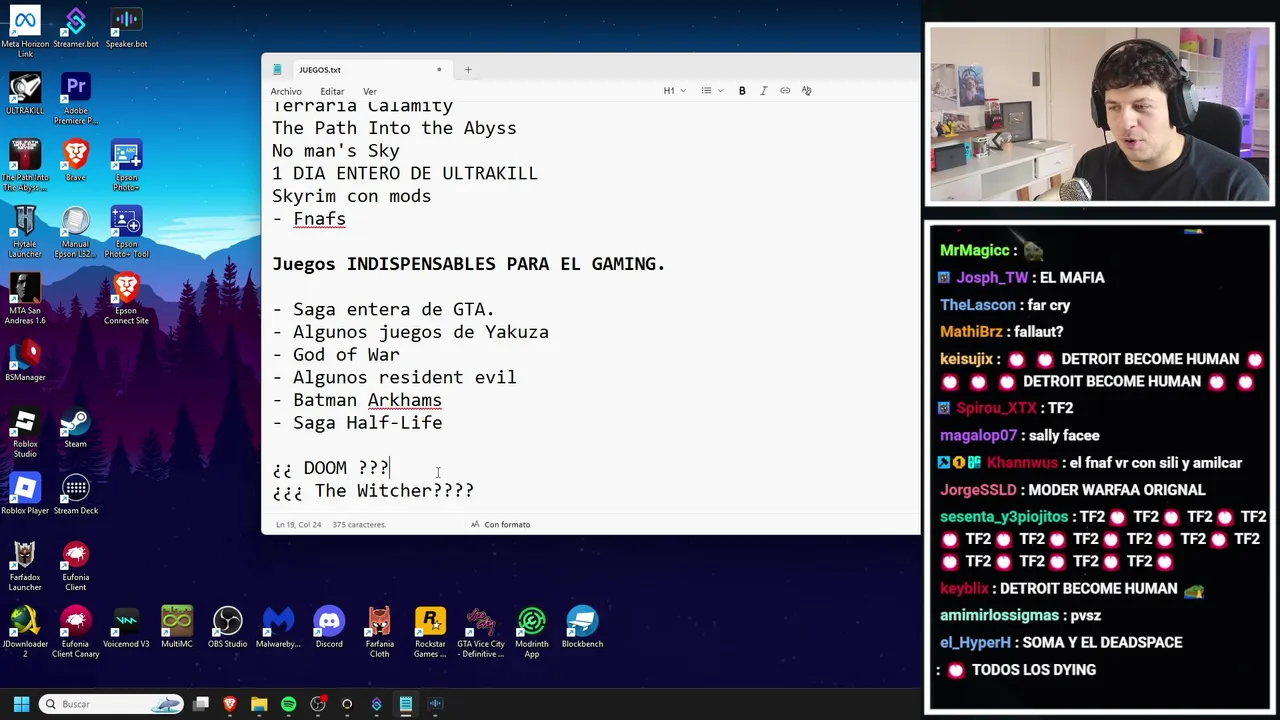The image size is (1280, 720).
Task: Open Stream Deck desktop icon
Action: coord(76,493)
